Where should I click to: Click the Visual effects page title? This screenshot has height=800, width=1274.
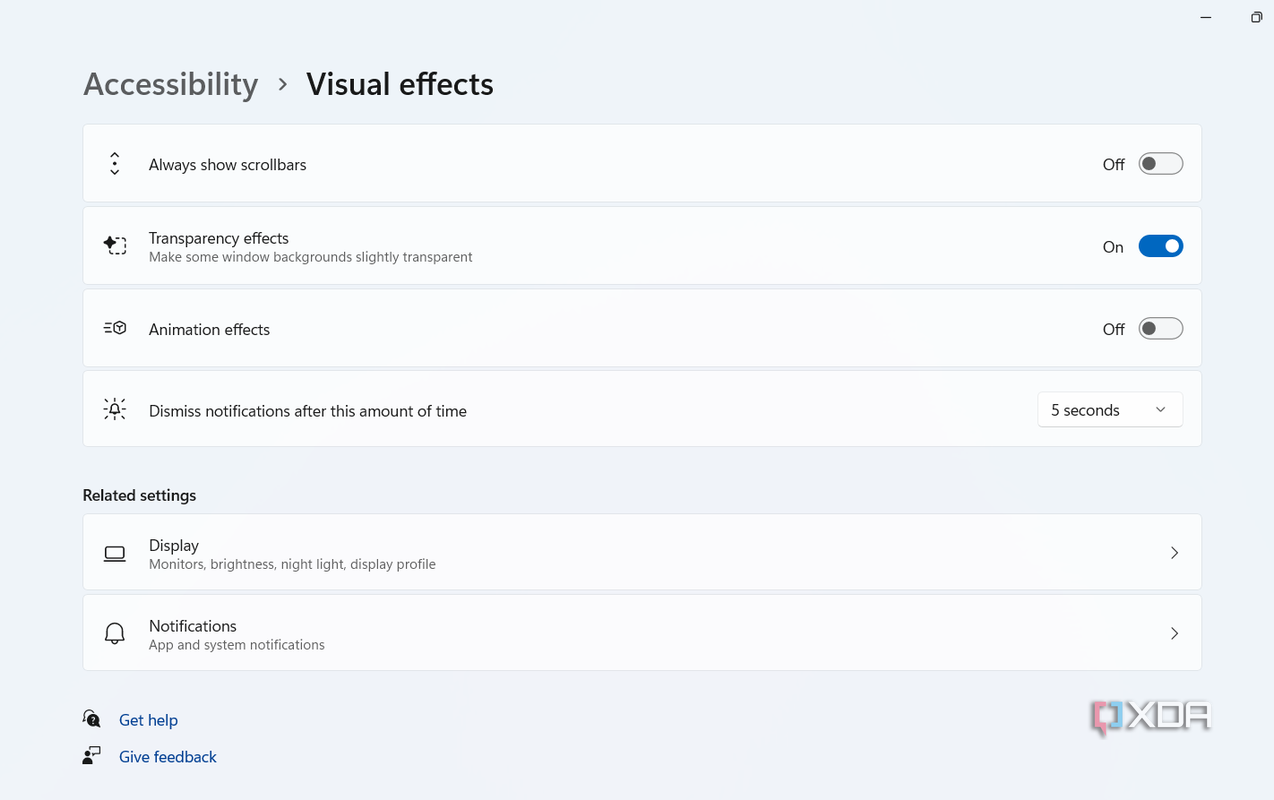point(400,84)
